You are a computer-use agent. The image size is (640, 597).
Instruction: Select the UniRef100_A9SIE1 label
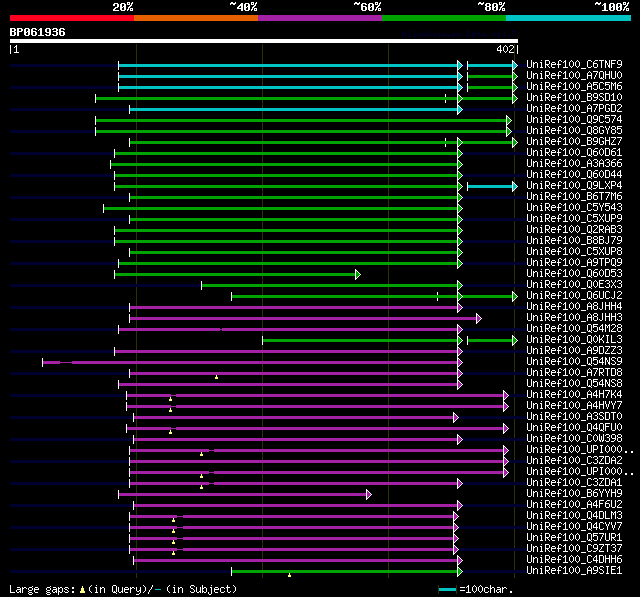pyautogui.click(x=574, y=571)
